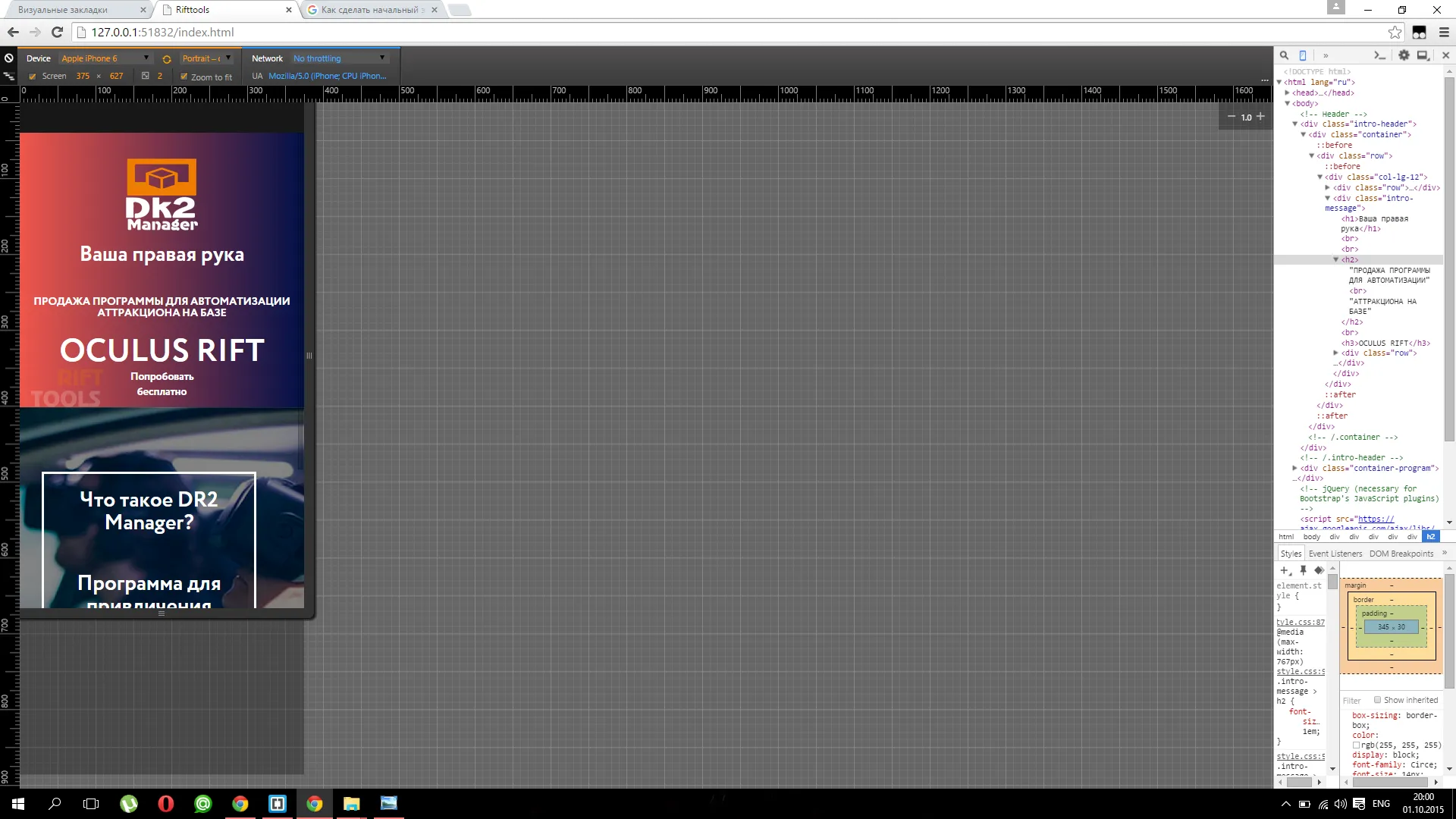
Task: Toggle device mode phone icon in DevTools
Action: click(x=1303, y=55)
